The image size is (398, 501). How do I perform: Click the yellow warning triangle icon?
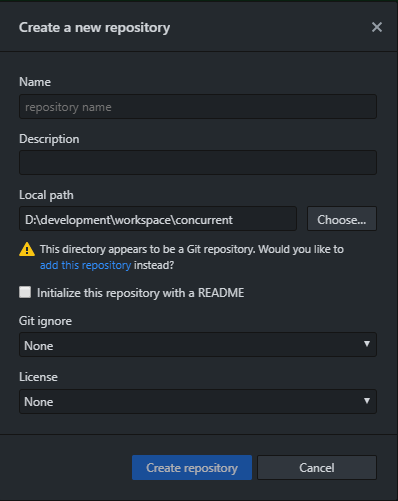point(27,249)
